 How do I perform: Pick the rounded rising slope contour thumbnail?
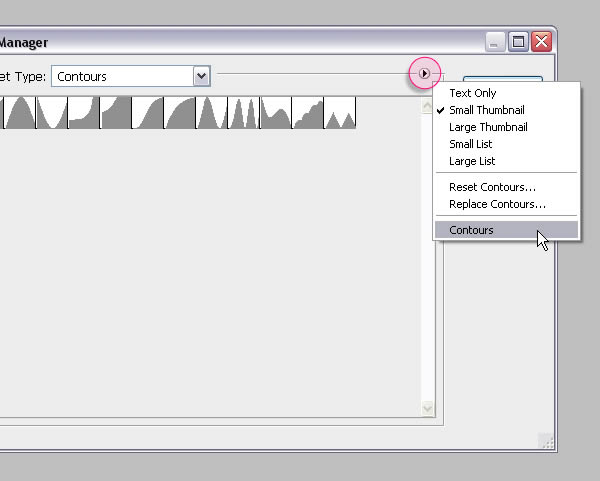point(180,113)
